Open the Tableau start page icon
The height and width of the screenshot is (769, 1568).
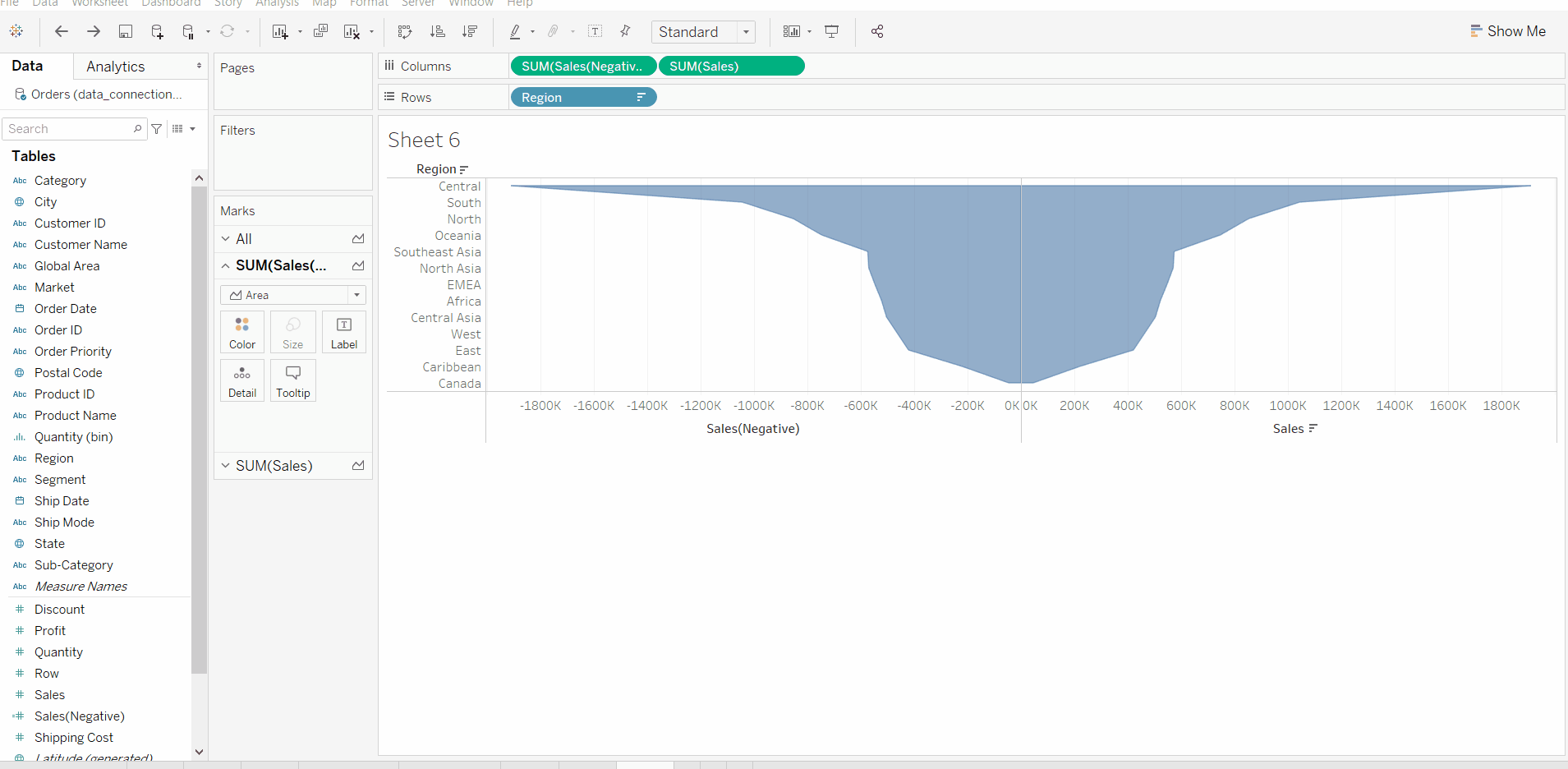pyautogui.click(x=16, y=31)
